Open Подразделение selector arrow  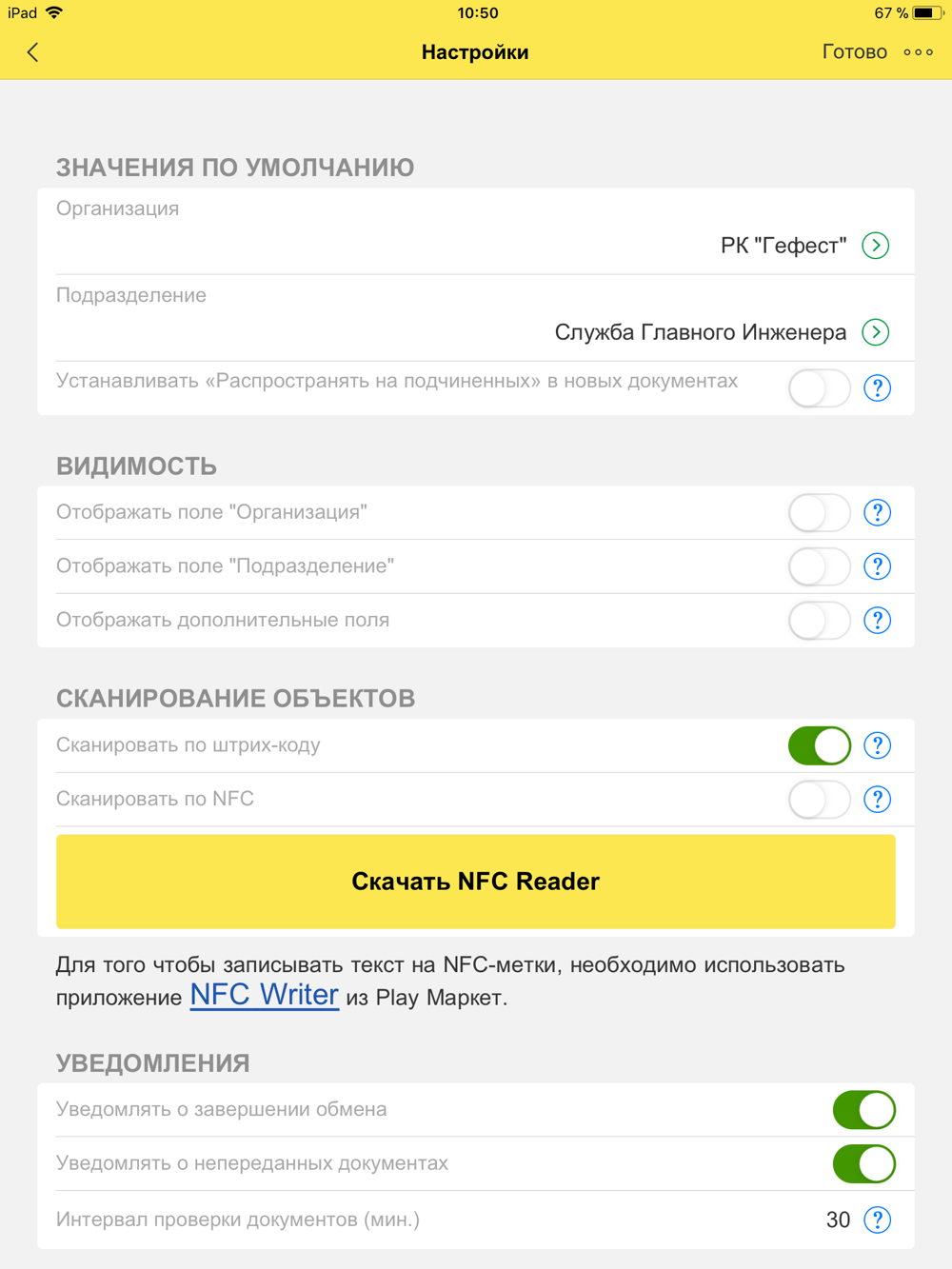876,332
